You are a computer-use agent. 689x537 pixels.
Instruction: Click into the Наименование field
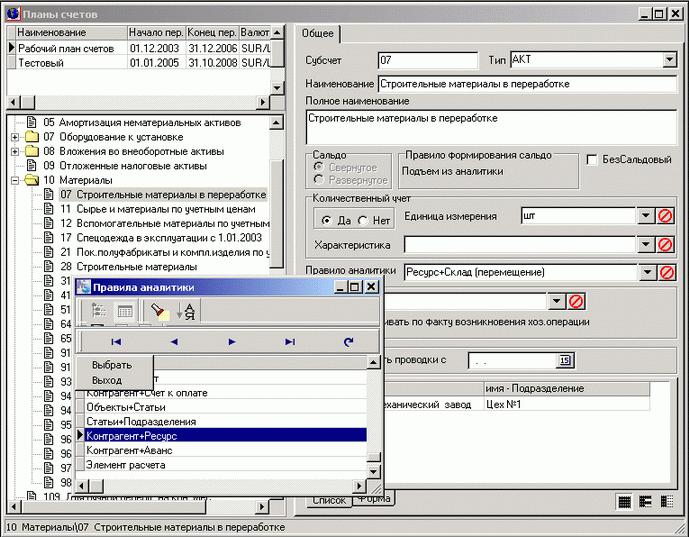tap(527, 84)
